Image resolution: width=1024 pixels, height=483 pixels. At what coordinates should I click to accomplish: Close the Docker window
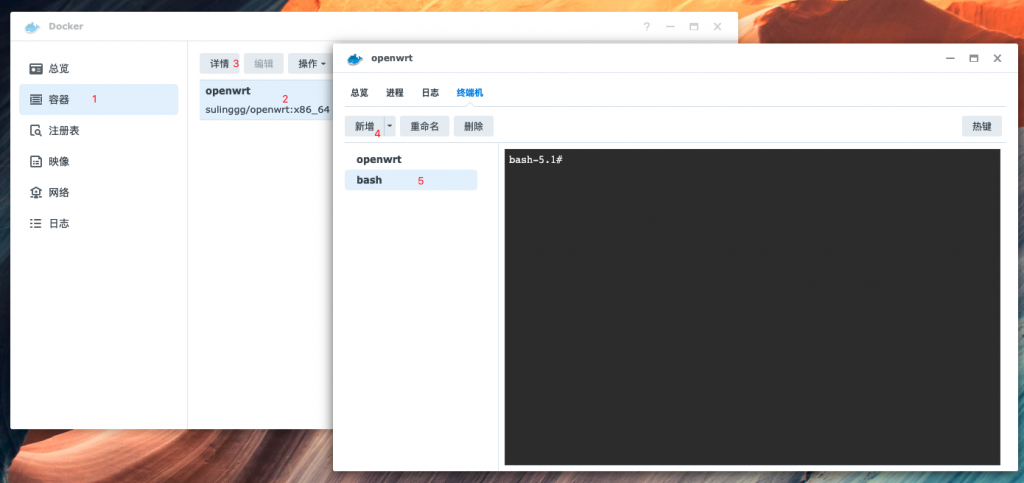717,27
